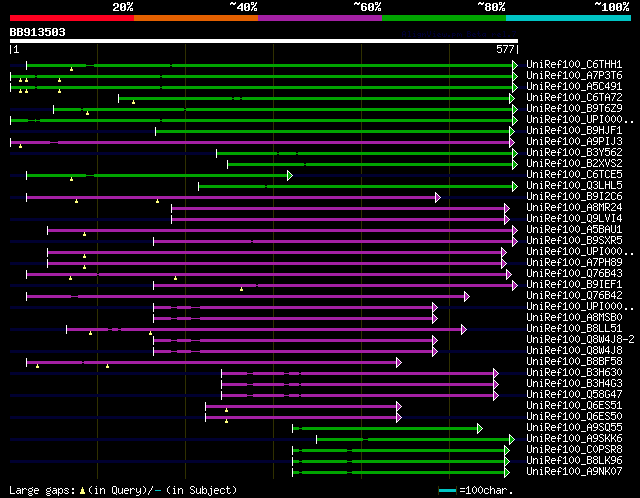
Task: Select the UniRef100_Q76B42 label
Action: click(x=574, y=296)
